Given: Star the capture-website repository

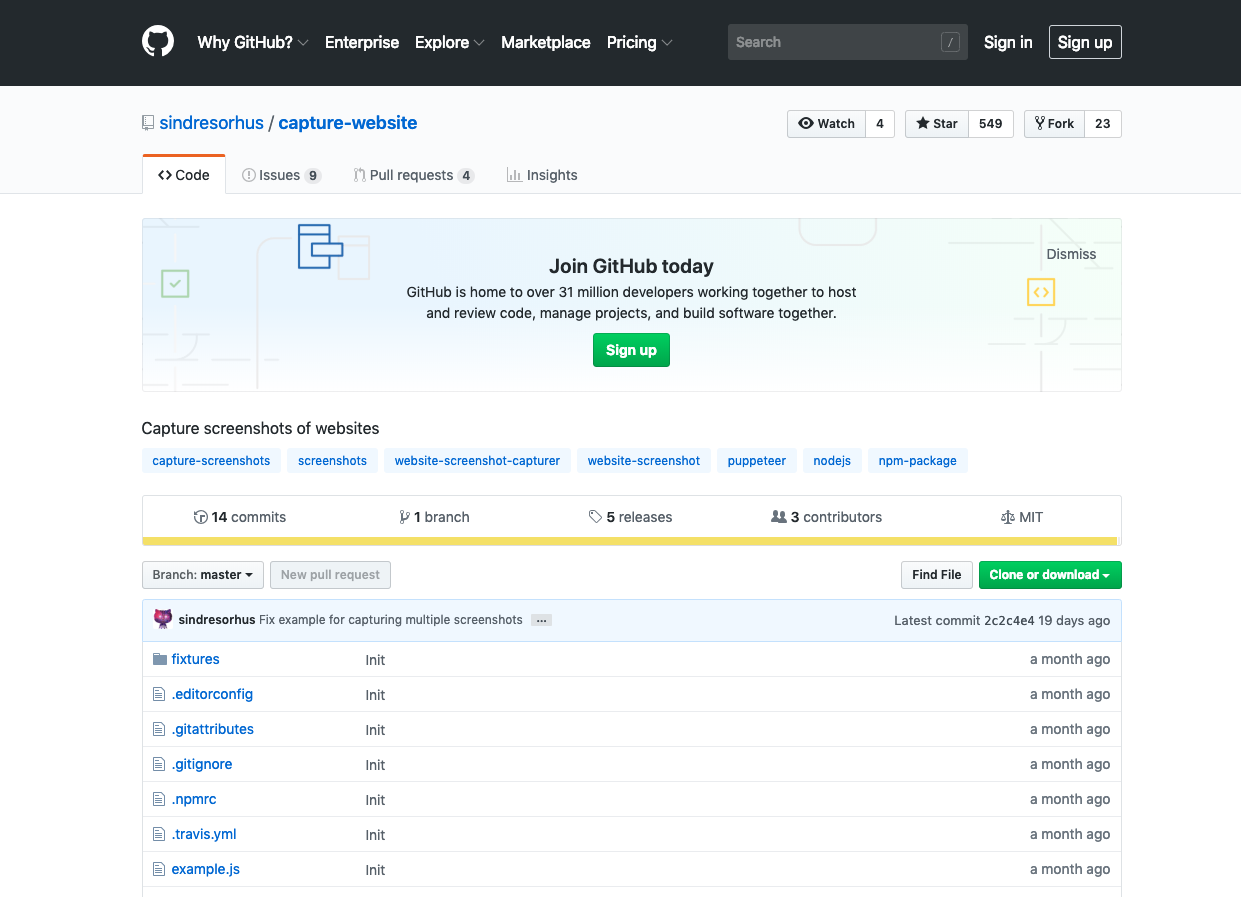Looking at the screenshot, I should (937, 124).
